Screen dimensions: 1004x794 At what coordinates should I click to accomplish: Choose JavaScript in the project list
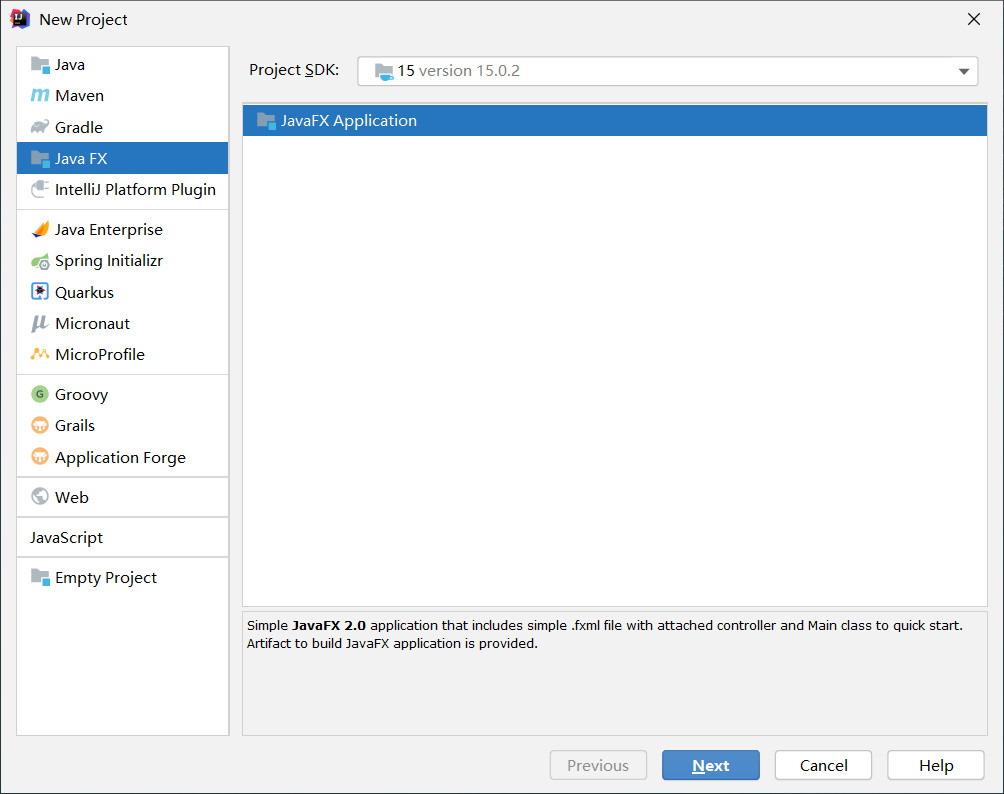(67, 538)
